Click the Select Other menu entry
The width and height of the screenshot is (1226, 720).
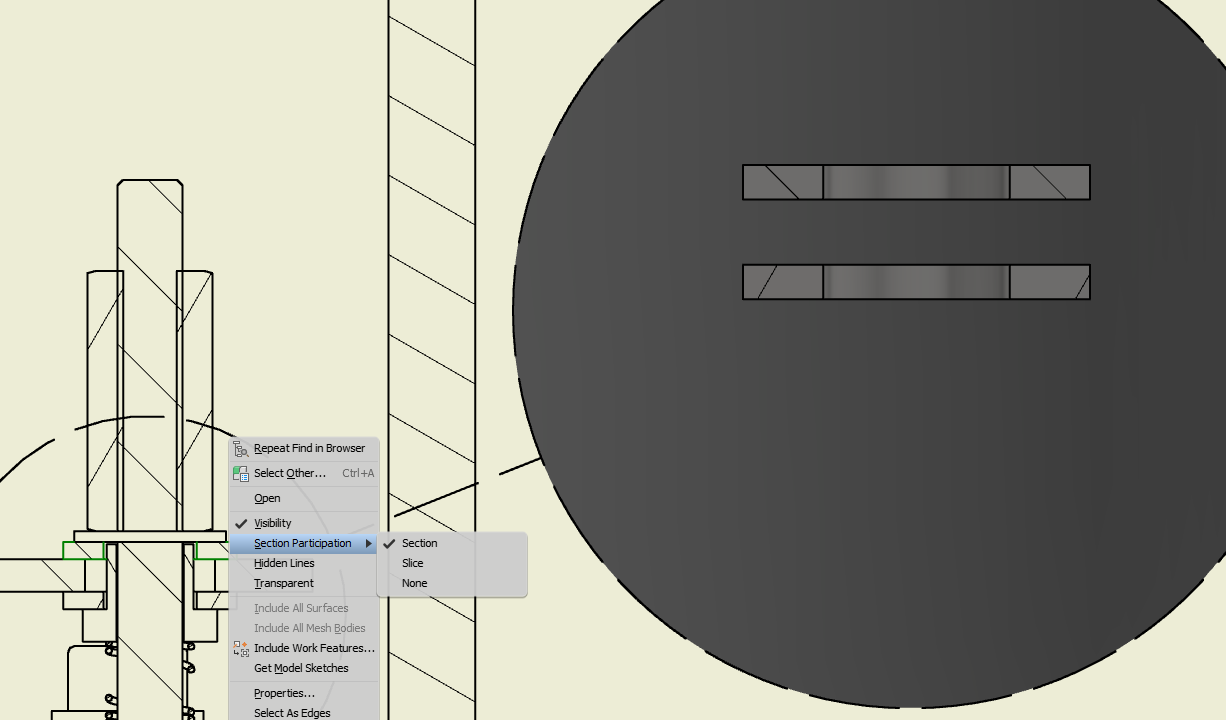289,473
